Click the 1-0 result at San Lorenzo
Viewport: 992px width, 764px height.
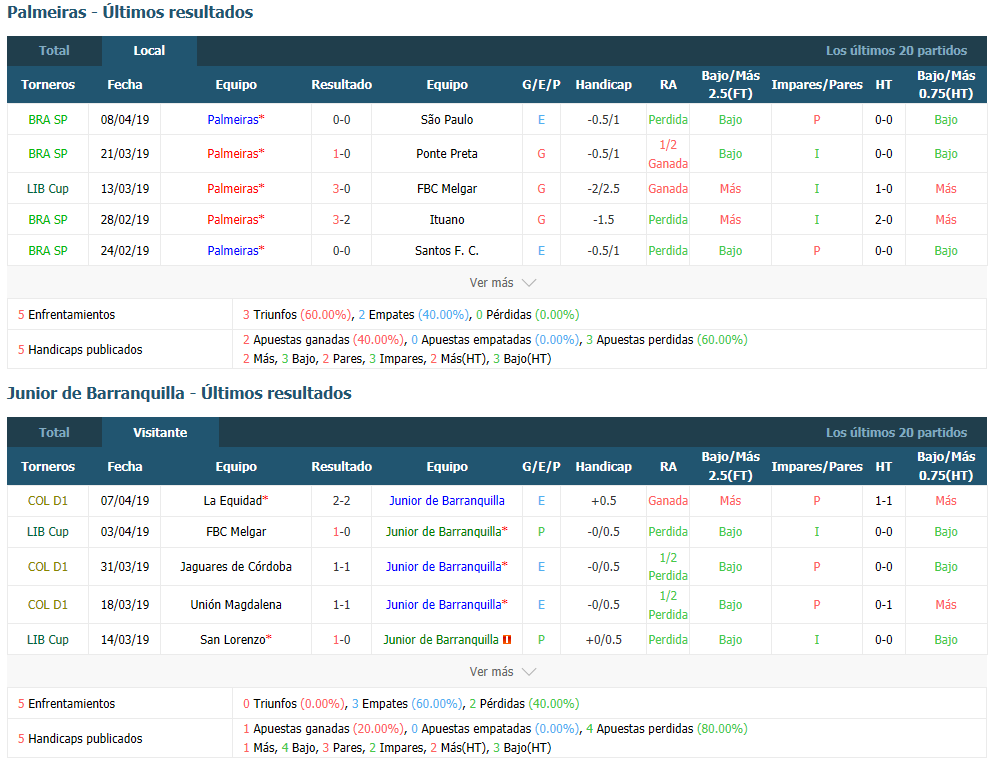coord(342,640)
